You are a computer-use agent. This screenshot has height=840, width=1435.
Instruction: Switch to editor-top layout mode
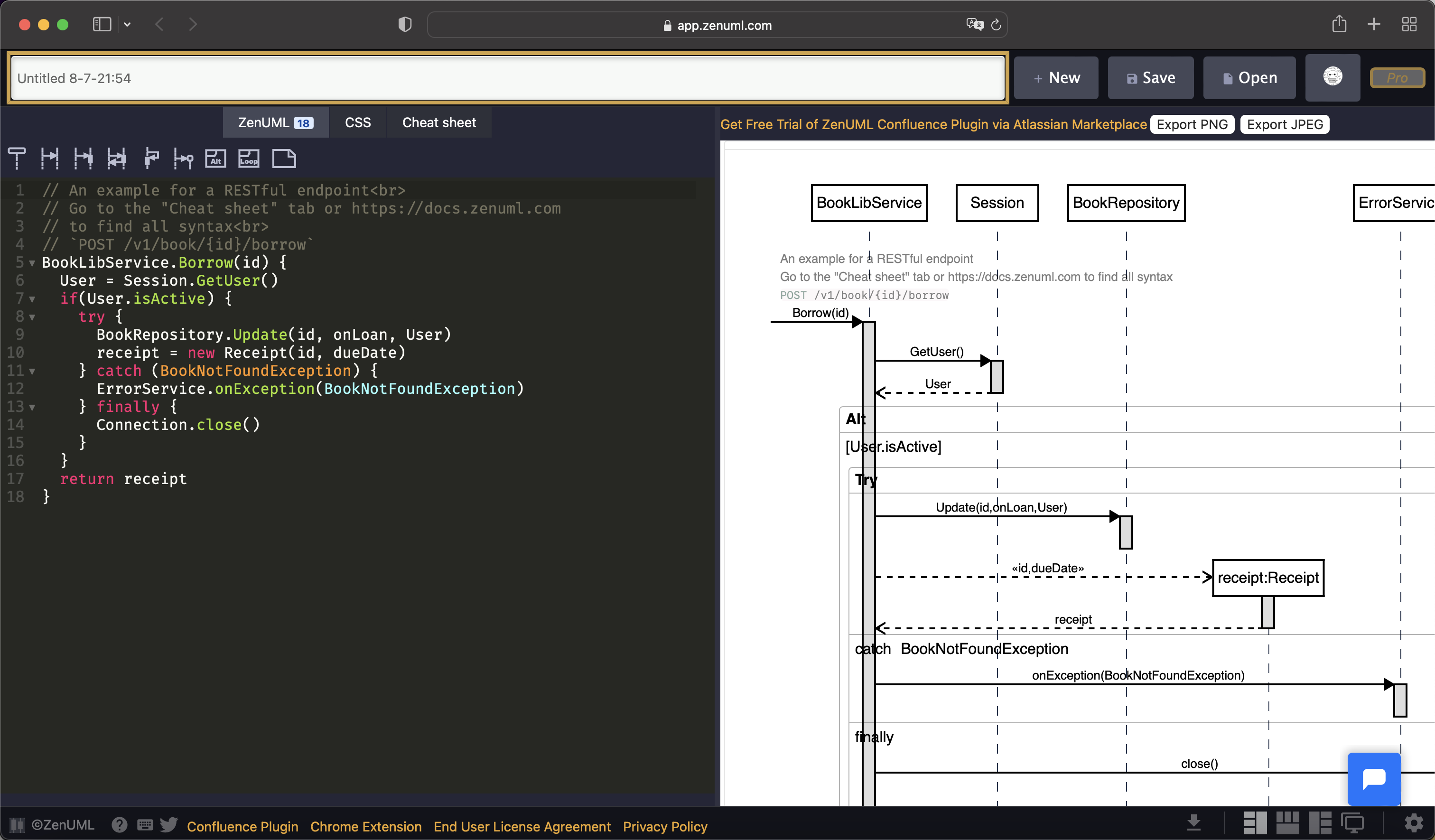pyautogui.click(x=1287, y=823)
